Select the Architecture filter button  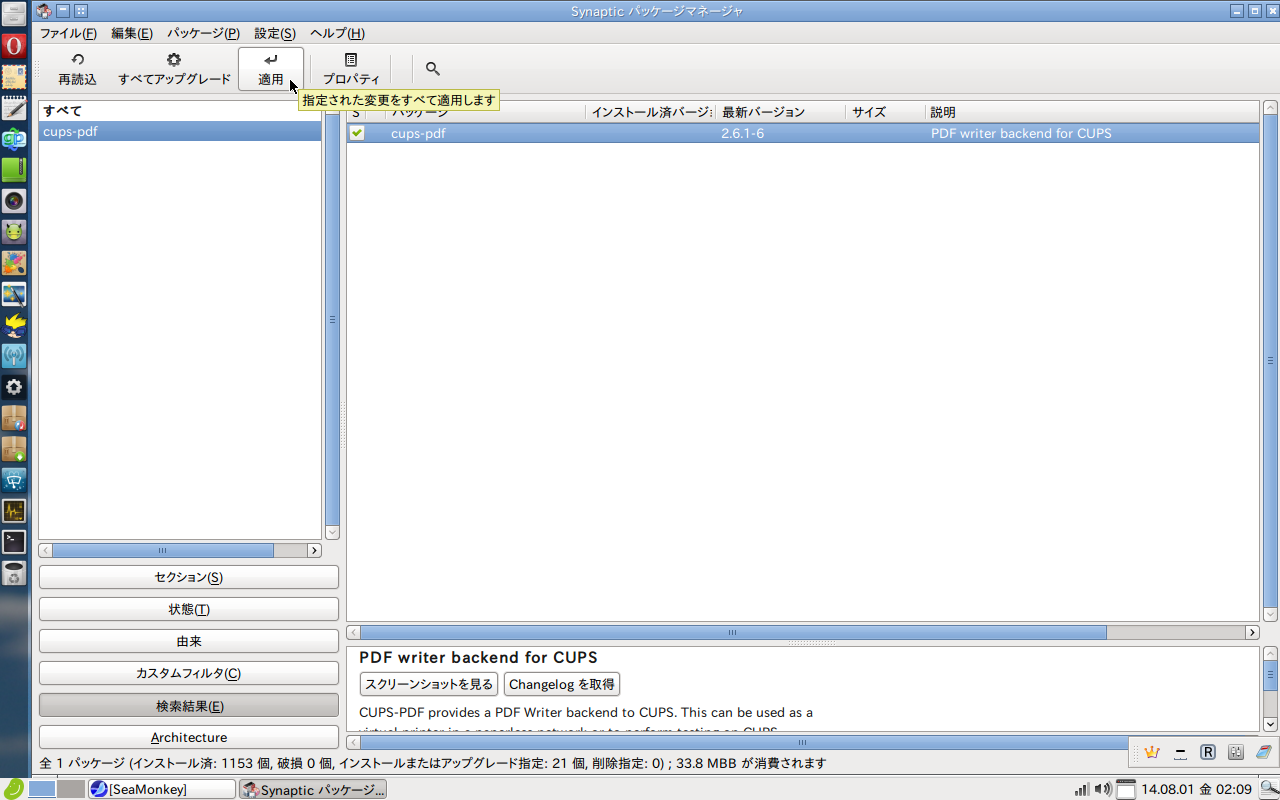[189, 737]
